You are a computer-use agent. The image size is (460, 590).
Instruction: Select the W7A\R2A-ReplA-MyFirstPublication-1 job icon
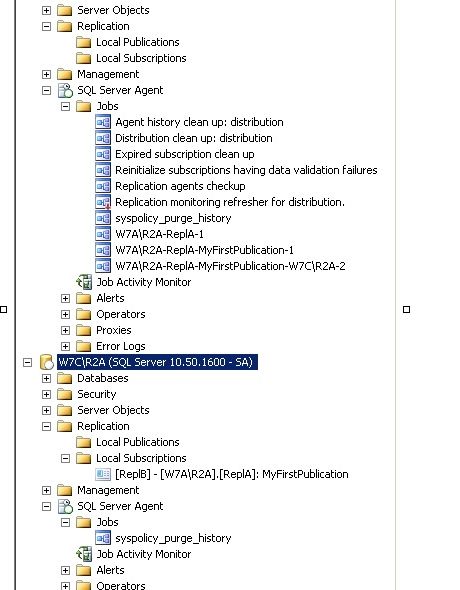103,250
